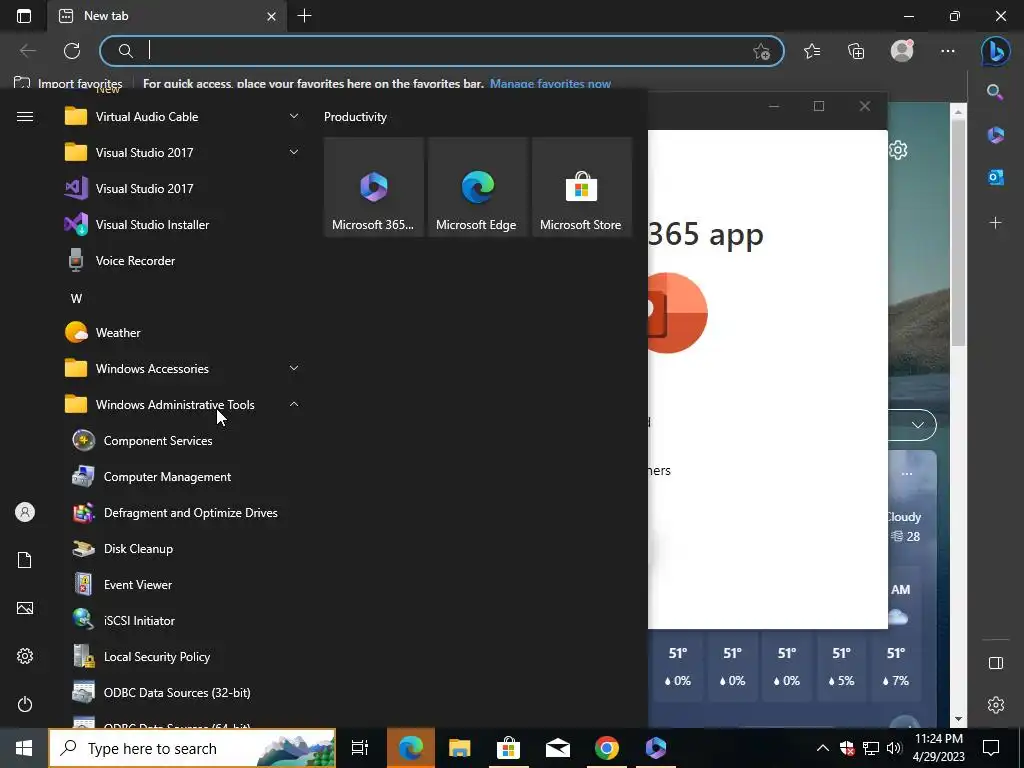Open page settings gear on new tab

pyautogui.click(x=899, y=150)
